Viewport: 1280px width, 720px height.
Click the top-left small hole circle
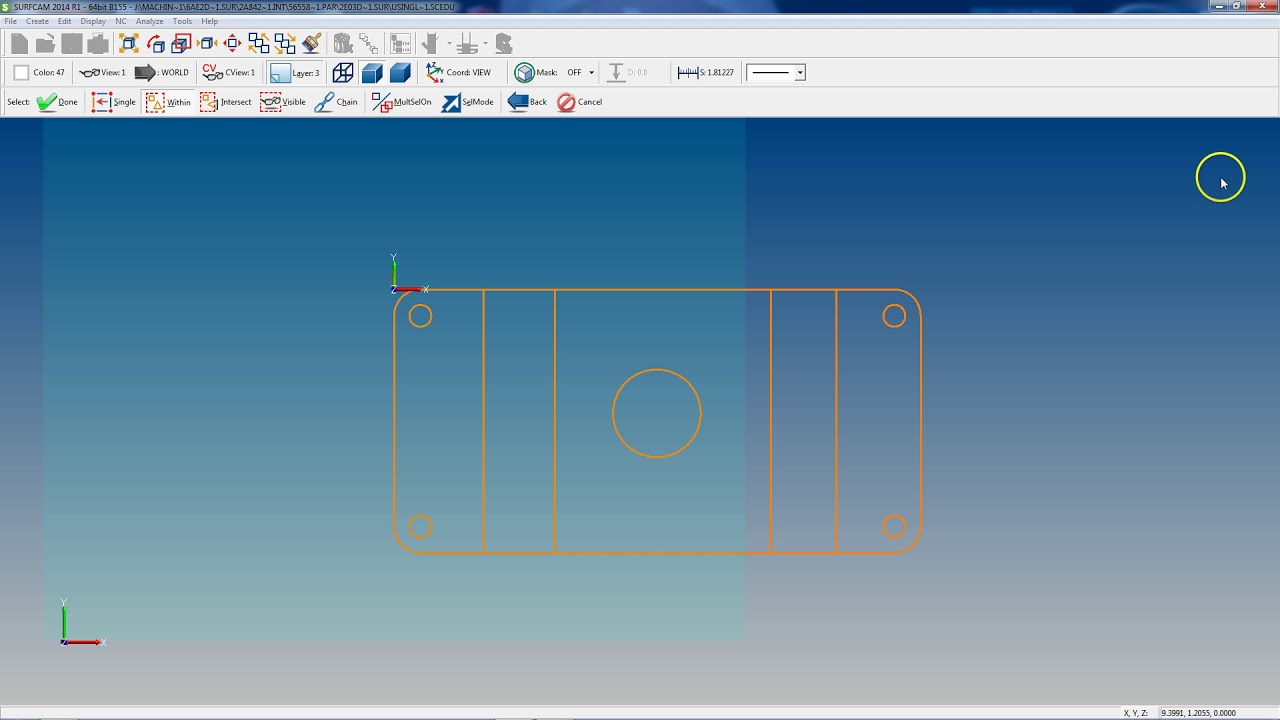420,317
